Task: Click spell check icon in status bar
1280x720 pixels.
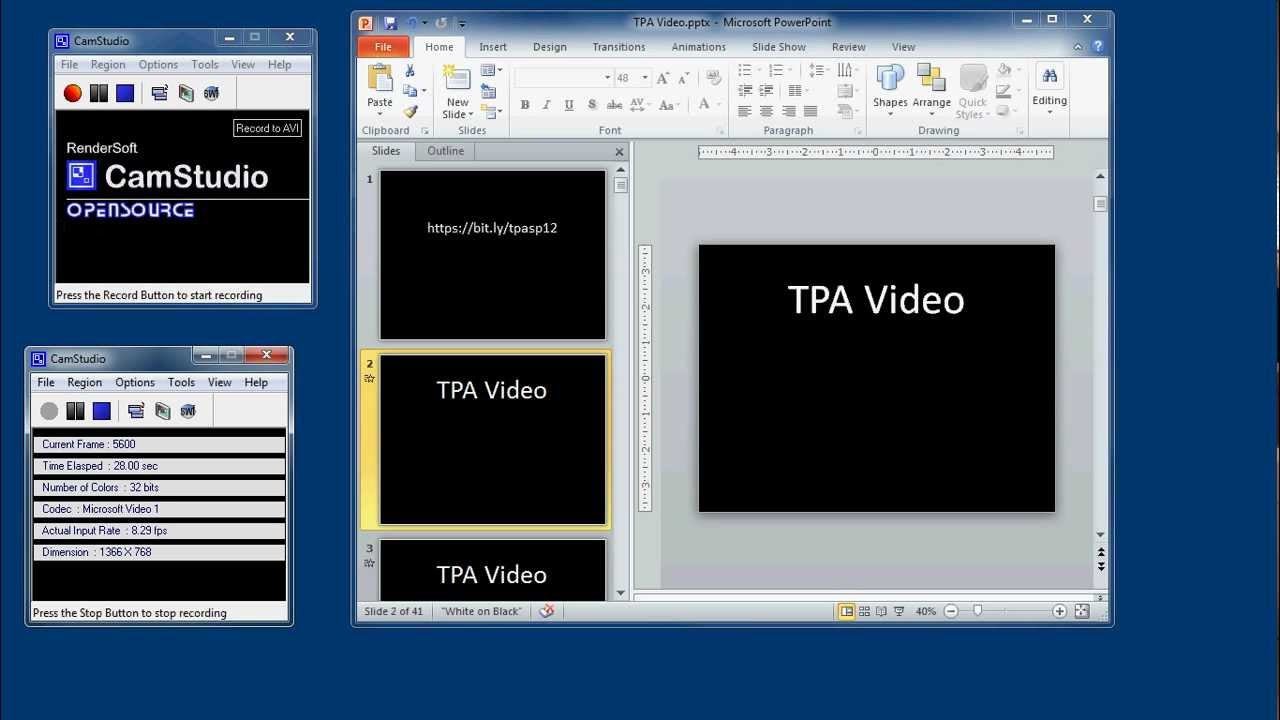Action: (x=546, y=611)
